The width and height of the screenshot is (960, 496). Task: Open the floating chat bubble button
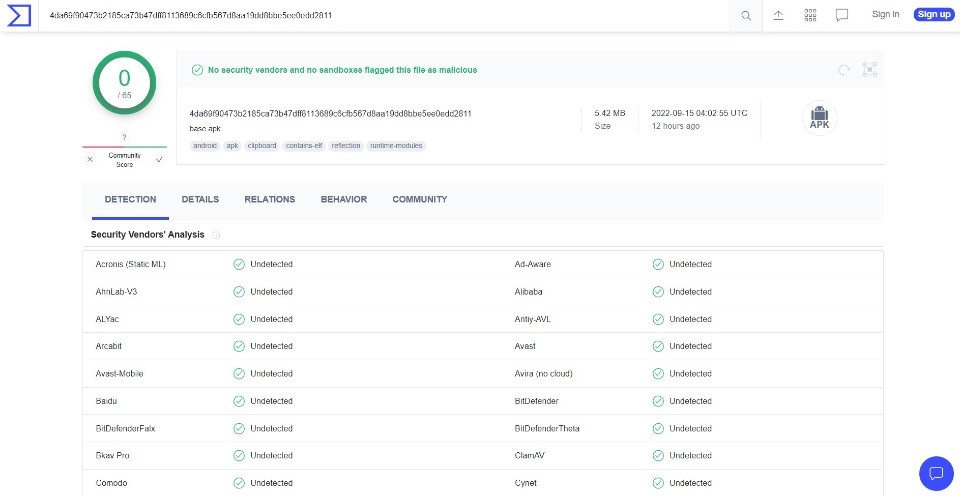pos(936,473)
